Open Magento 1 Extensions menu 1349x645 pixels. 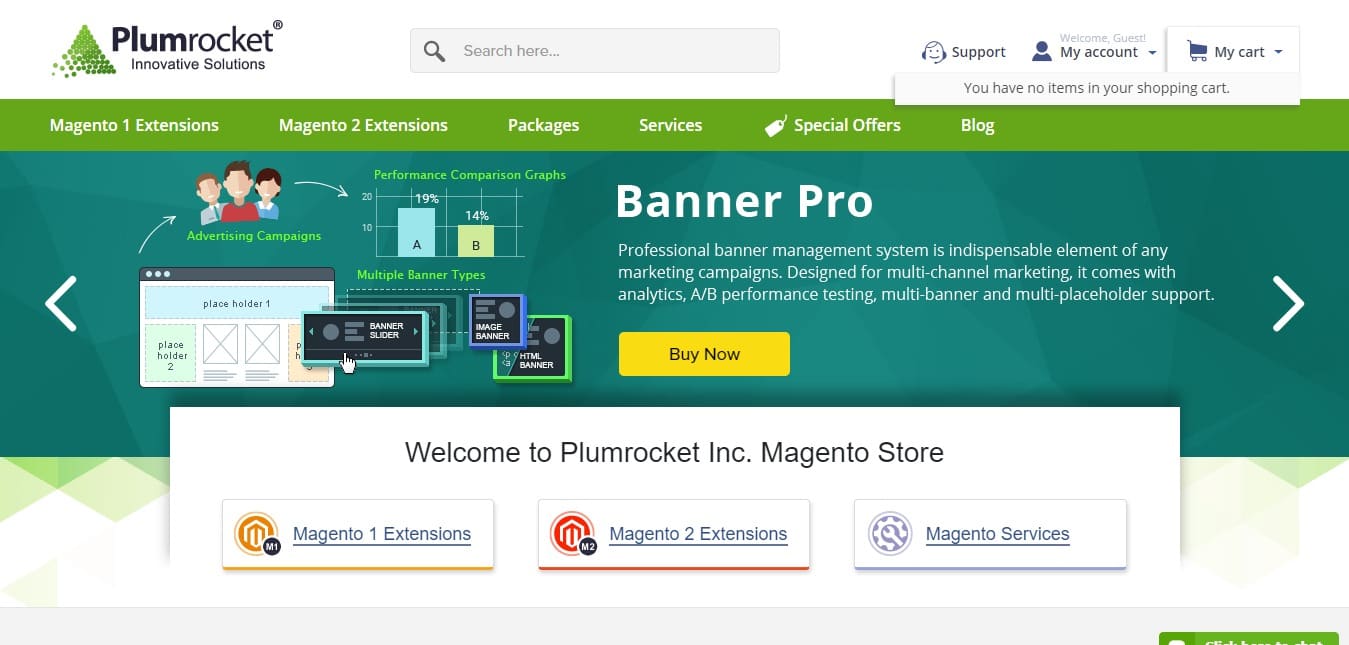(x=134, y=125)
